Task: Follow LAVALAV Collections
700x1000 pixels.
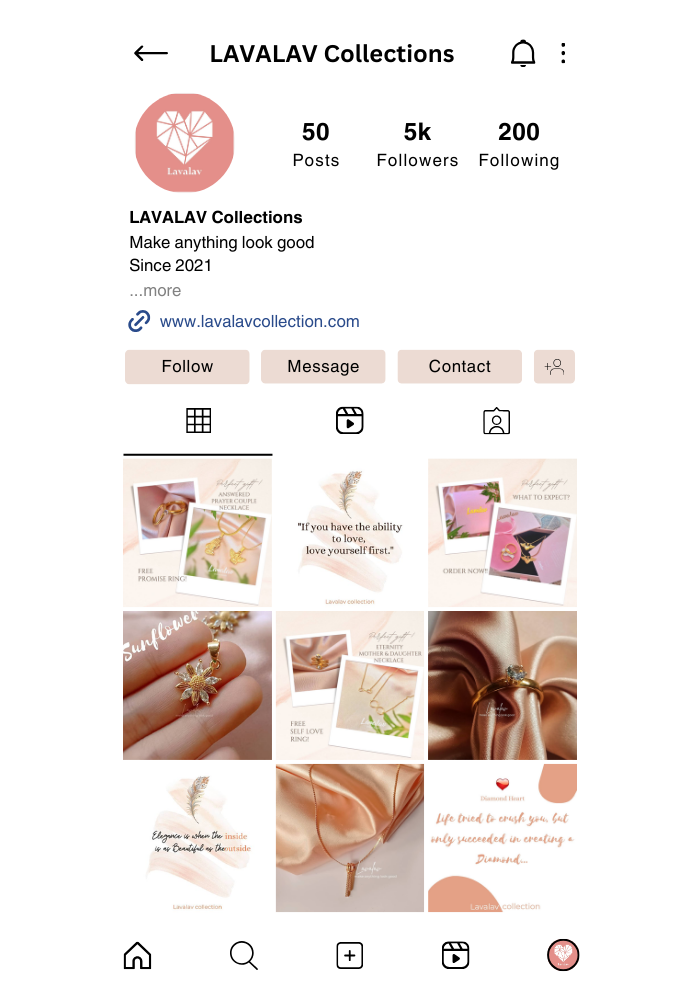Action: (x=187, y=367)
